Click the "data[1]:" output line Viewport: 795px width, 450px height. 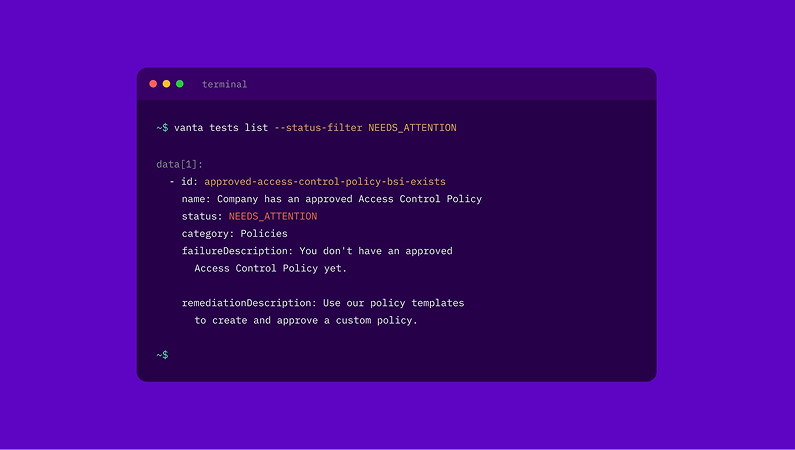pyautogui.click(x=179, y=164)
